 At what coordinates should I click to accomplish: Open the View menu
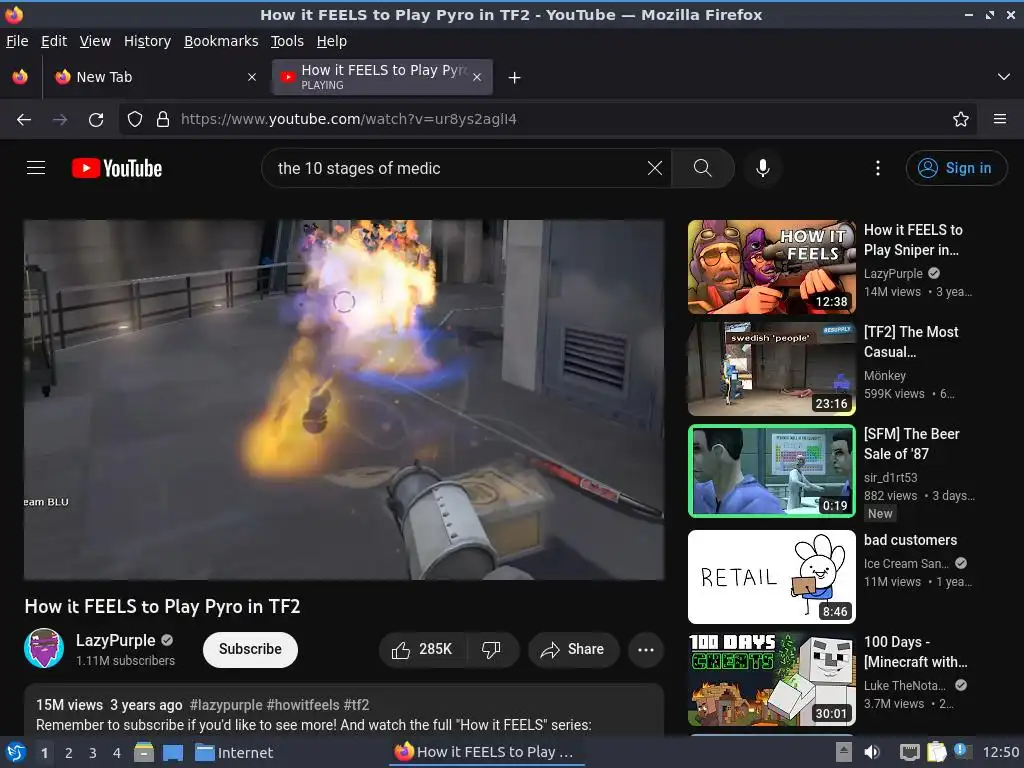coord(95,41)
